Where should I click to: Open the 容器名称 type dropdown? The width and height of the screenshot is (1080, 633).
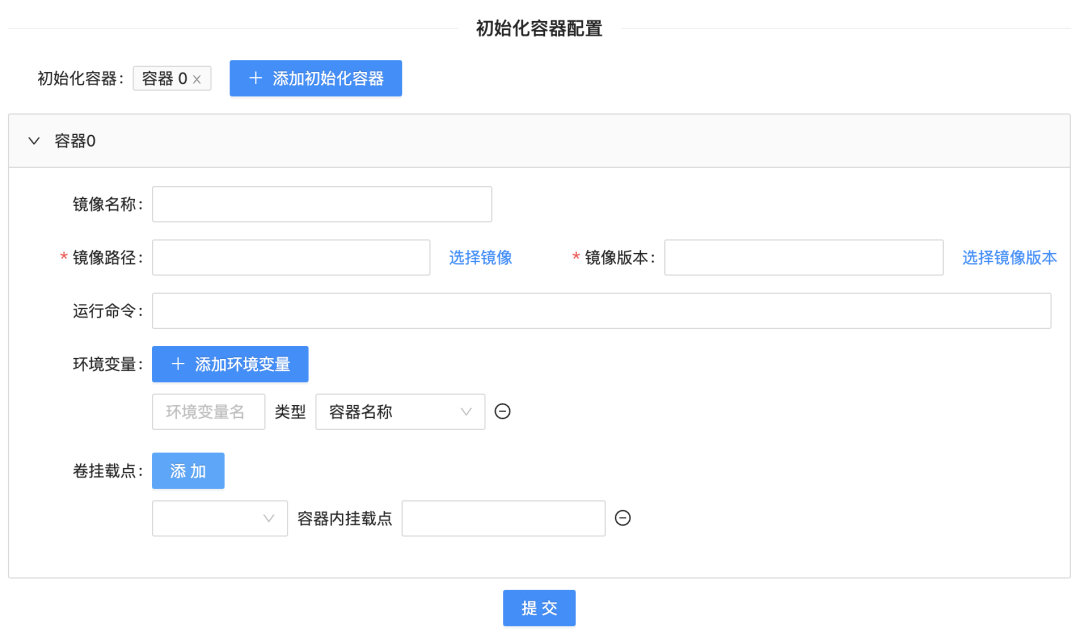point(400,412)
